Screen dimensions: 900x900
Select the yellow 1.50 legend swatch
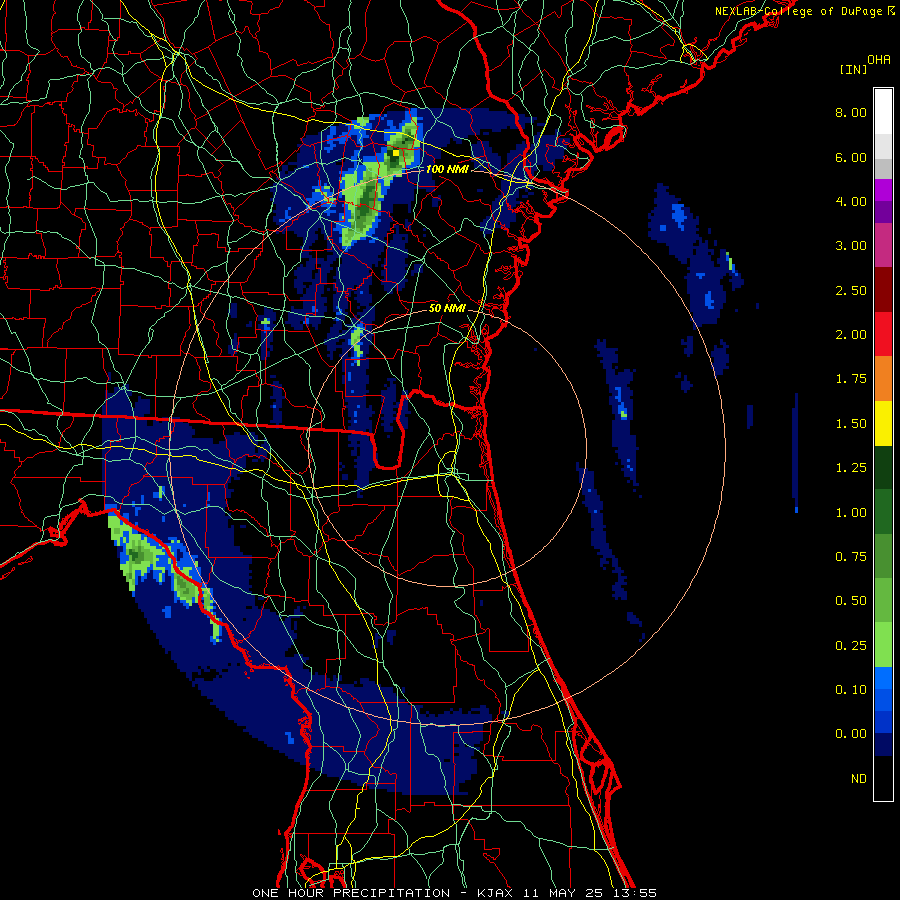(883, 423)
